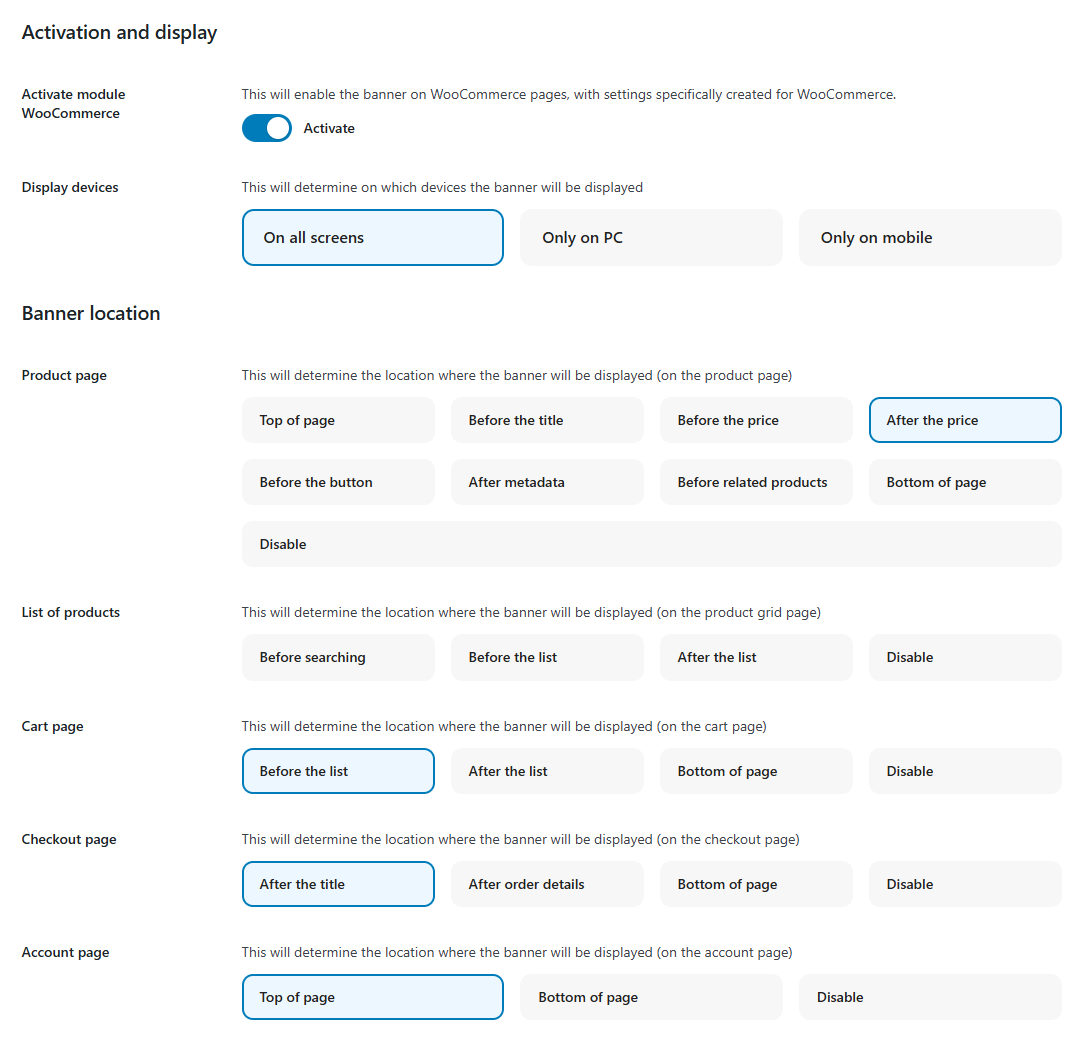The width and height of the screenshot is (1087, 1045).
Task: Select 'Before the price' for product page
Action: click(756, 420)
